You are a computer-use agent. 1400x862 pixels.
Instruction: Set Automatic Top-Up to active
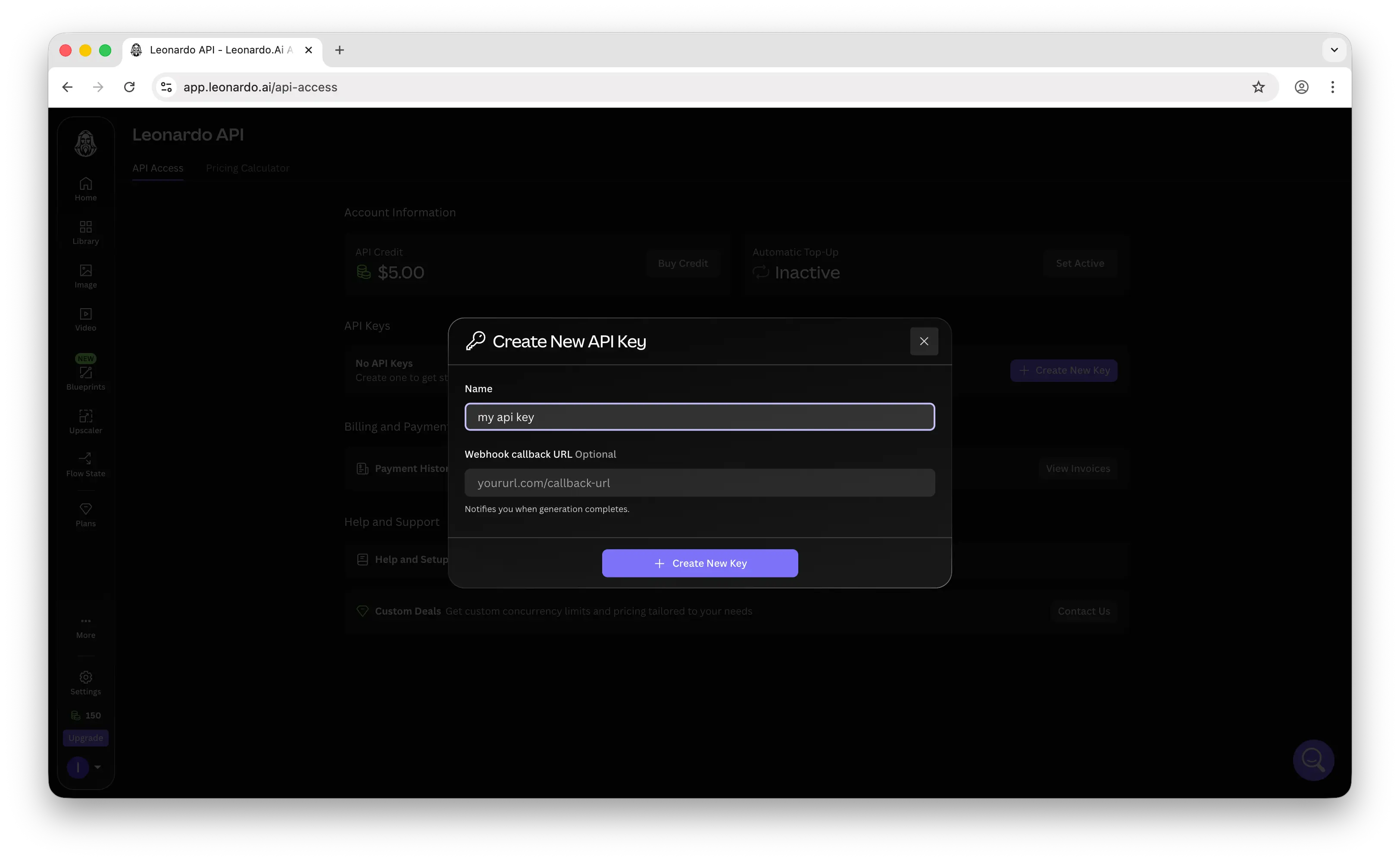click(x=1080, y=263)
